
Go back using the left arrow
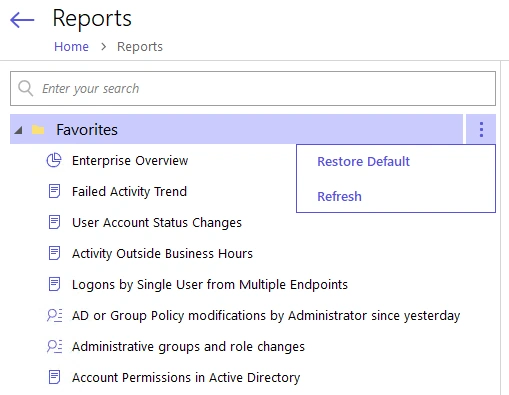(x=22, y=20)
